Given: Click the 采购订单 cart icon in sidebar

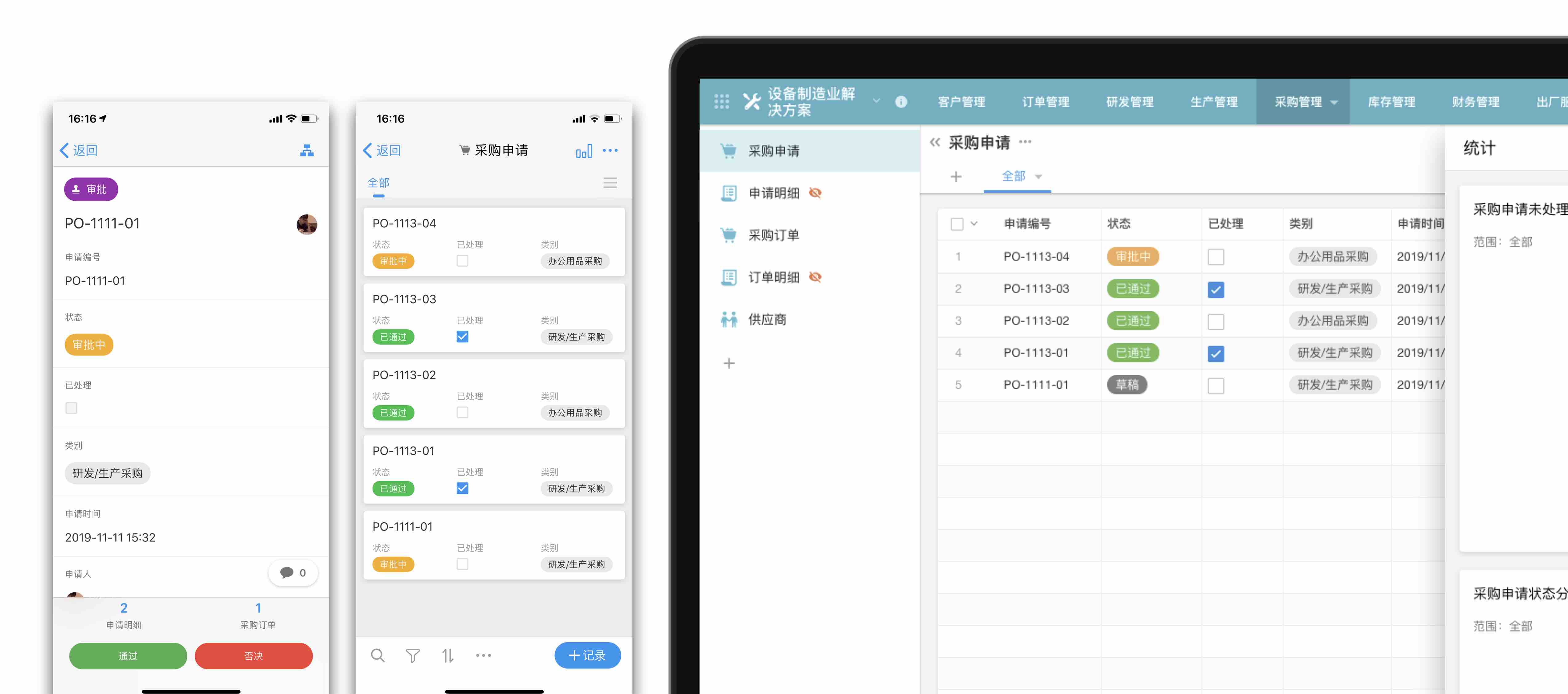Looking at the screenshot, I should pos(728,235).
